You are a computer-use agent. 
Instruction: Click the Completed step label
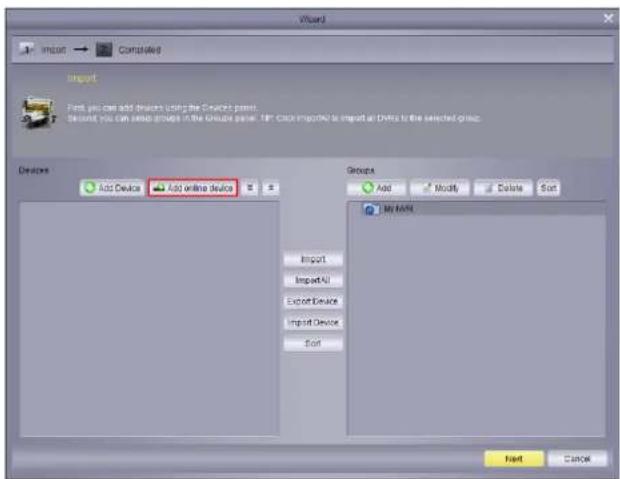tap(140, 50)
